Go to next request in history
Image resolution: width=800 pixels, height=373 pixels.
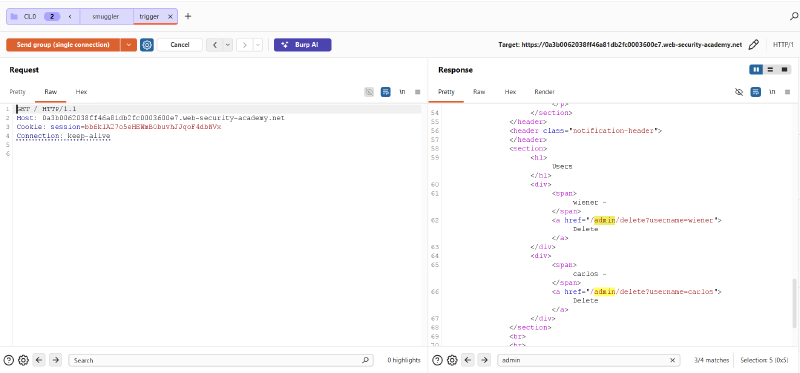(244, 45)
